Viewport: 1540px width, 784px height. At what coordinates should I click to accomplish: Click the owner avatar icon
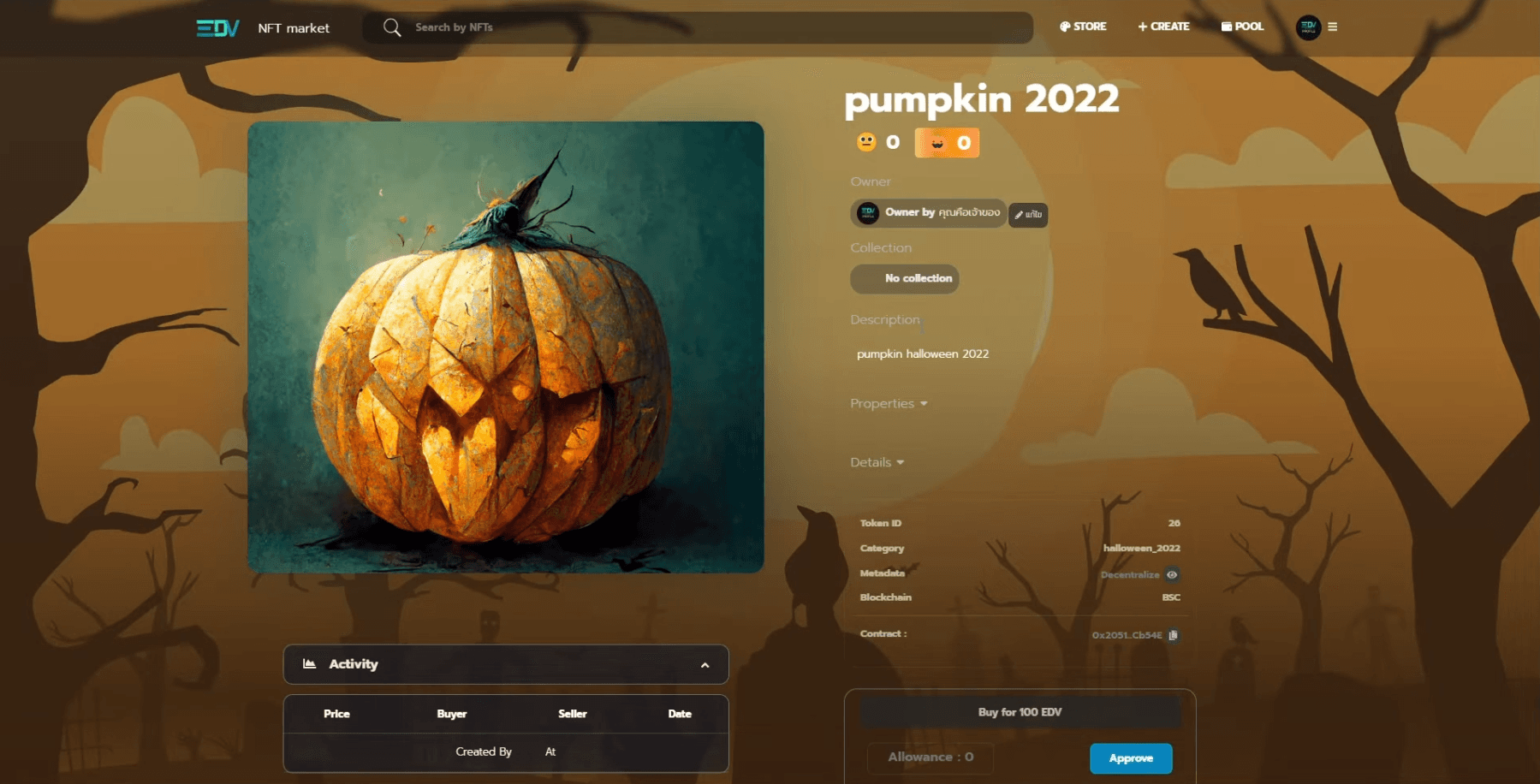[x=868, y=213]
